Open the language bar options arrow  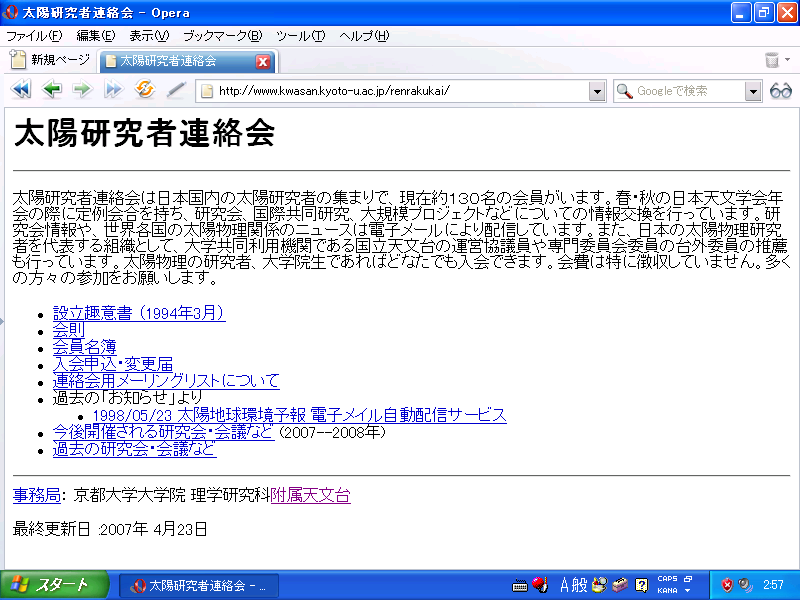pos(688,590)
